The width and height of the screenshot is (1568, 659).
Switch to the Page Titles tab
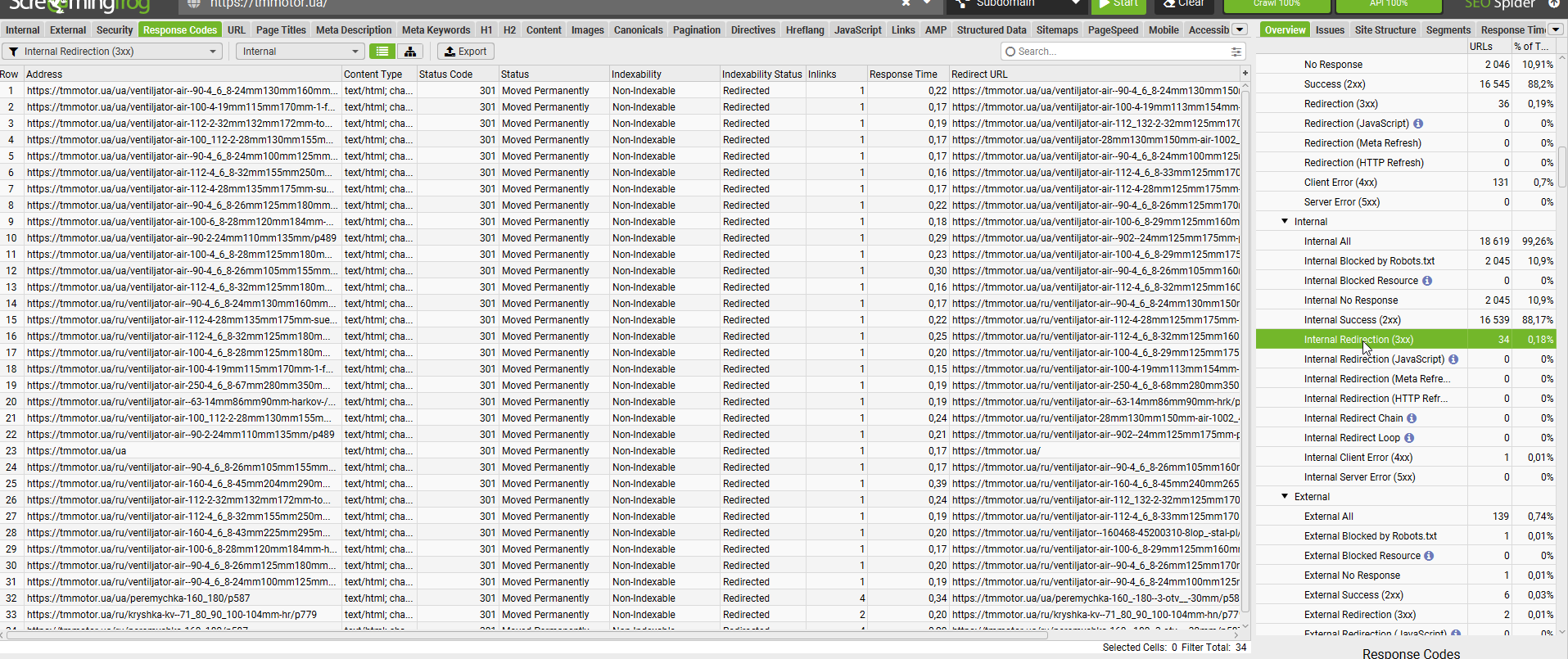click(281, 30)
